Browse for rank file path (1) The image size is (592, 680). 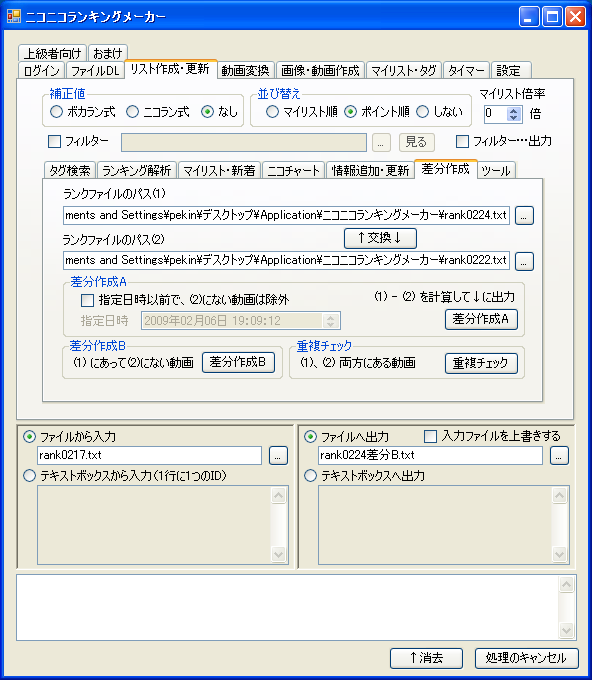524,216
